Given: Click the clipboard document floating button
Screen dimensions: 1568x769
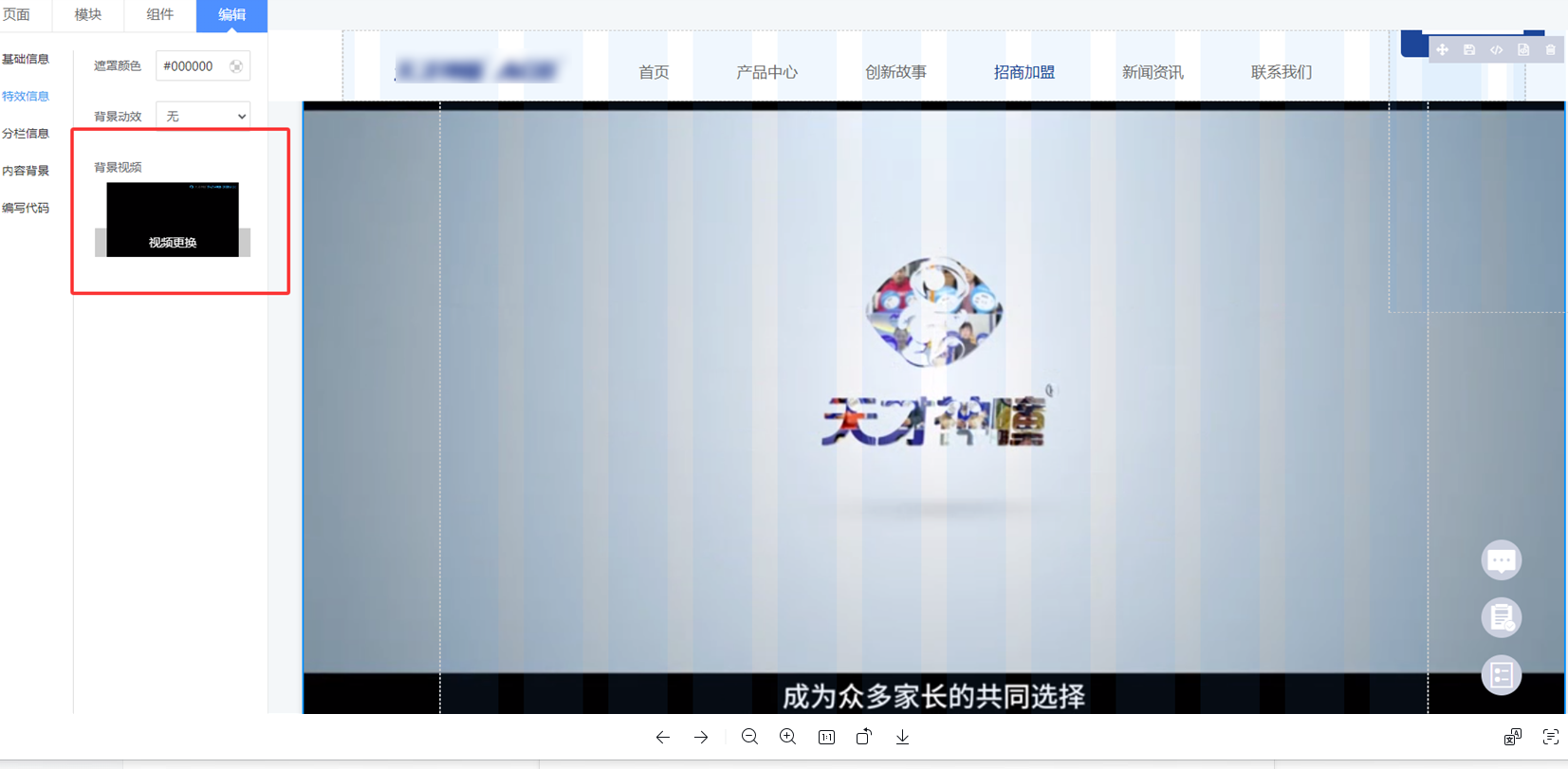Looking at the screenshot, I should pyautogui.click(x=1502, y=617).
